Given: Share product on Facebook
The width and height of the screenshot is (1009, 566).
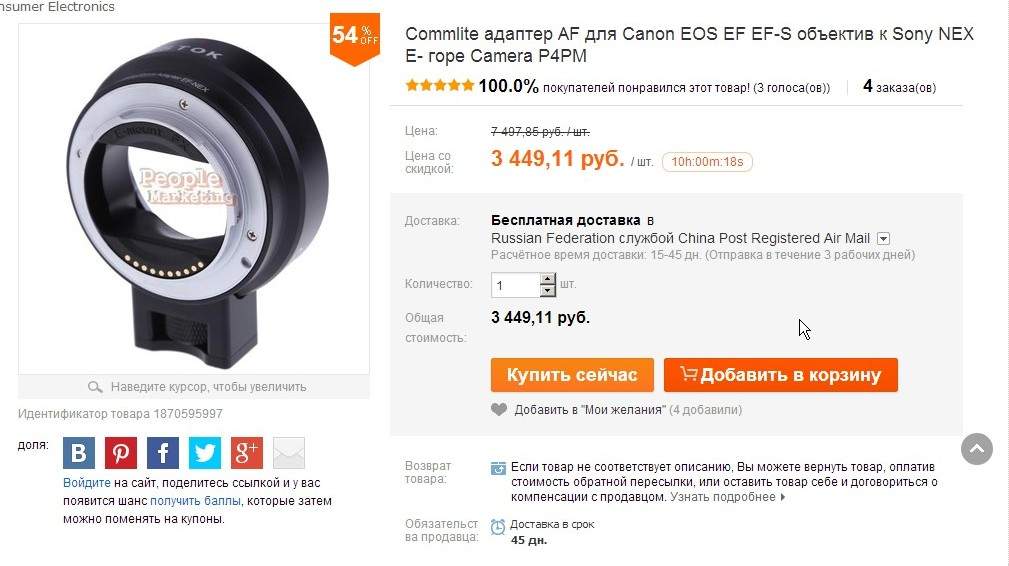Looking at the screenshot, I should click(x=163, y=453).
